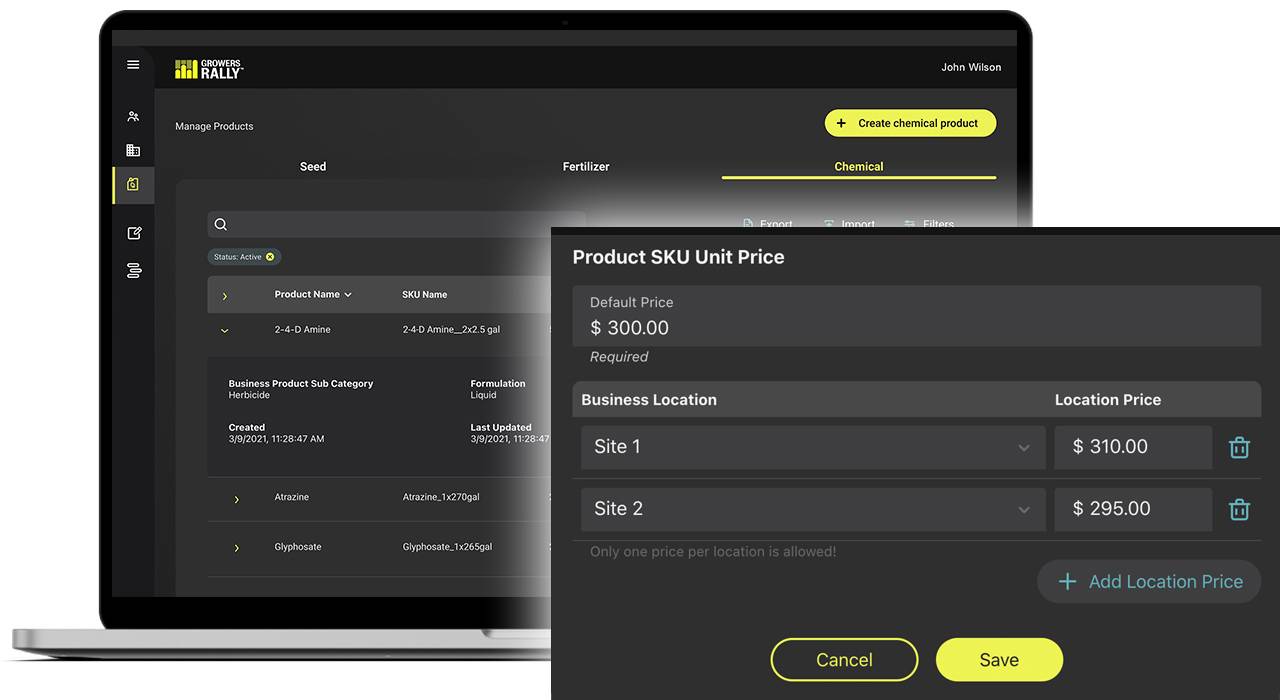
Task: Select the product pricing sidebar icon
Action: point(133,184)
